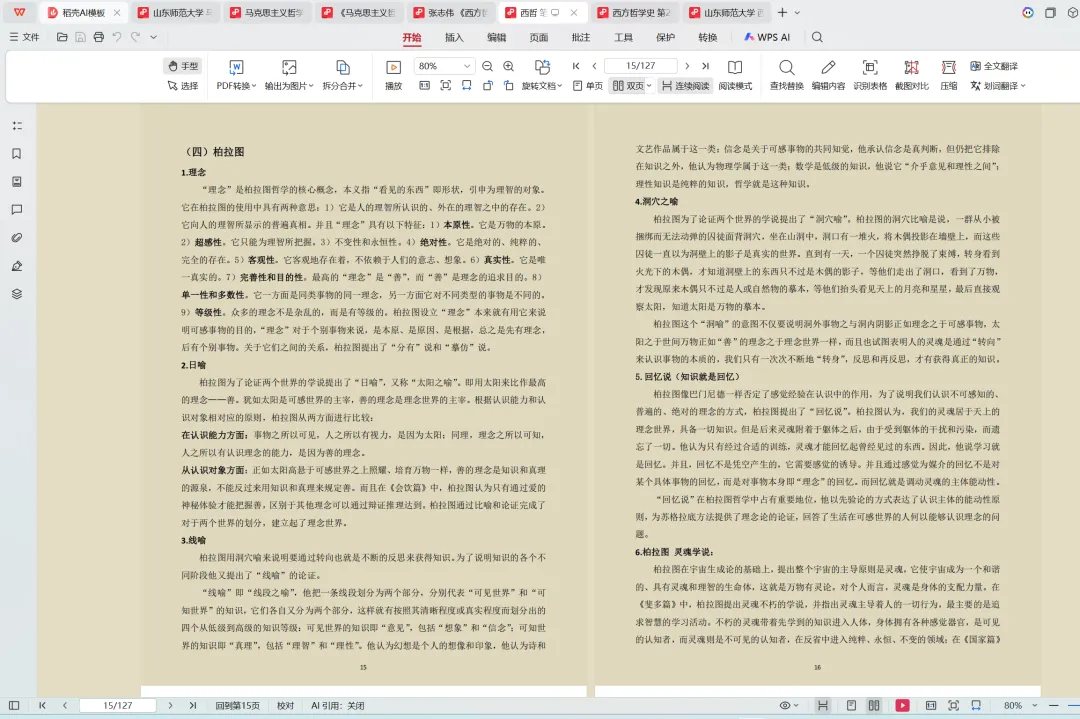Screen dimensions: 1080x719
Task: Open the quick access toolbar customize arrow
Action: [154, 37]
